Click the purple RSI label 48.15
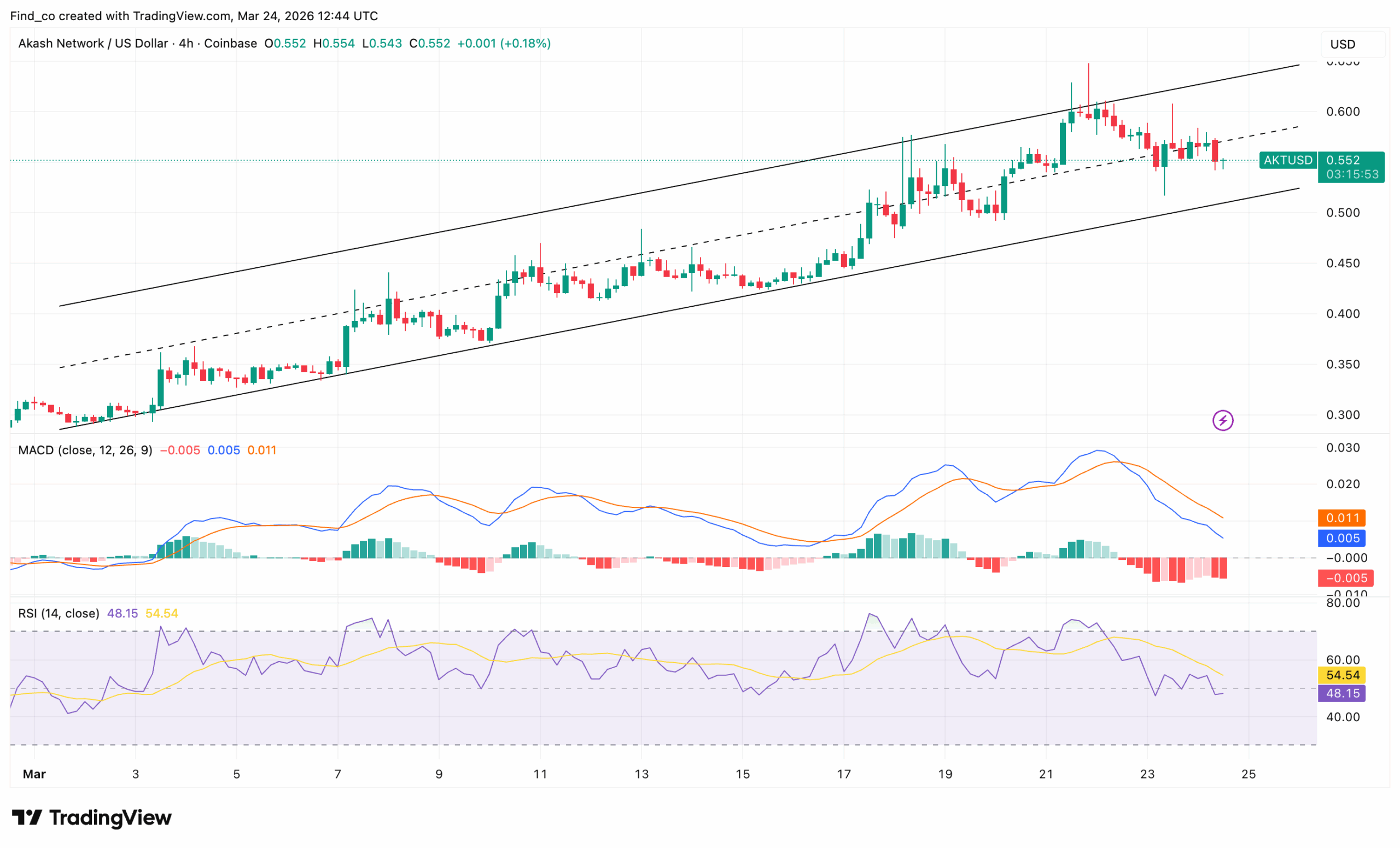The width and height of the screenshot is (1400, 848). coord(1342,693)
